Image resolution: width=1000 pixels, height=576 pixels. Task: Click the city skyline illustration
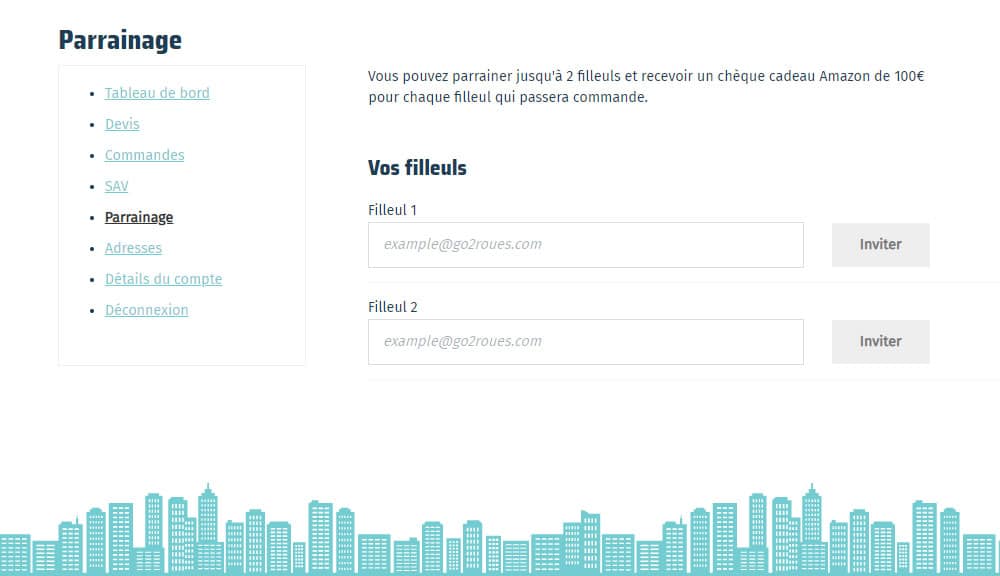click(x=500, y=535)
